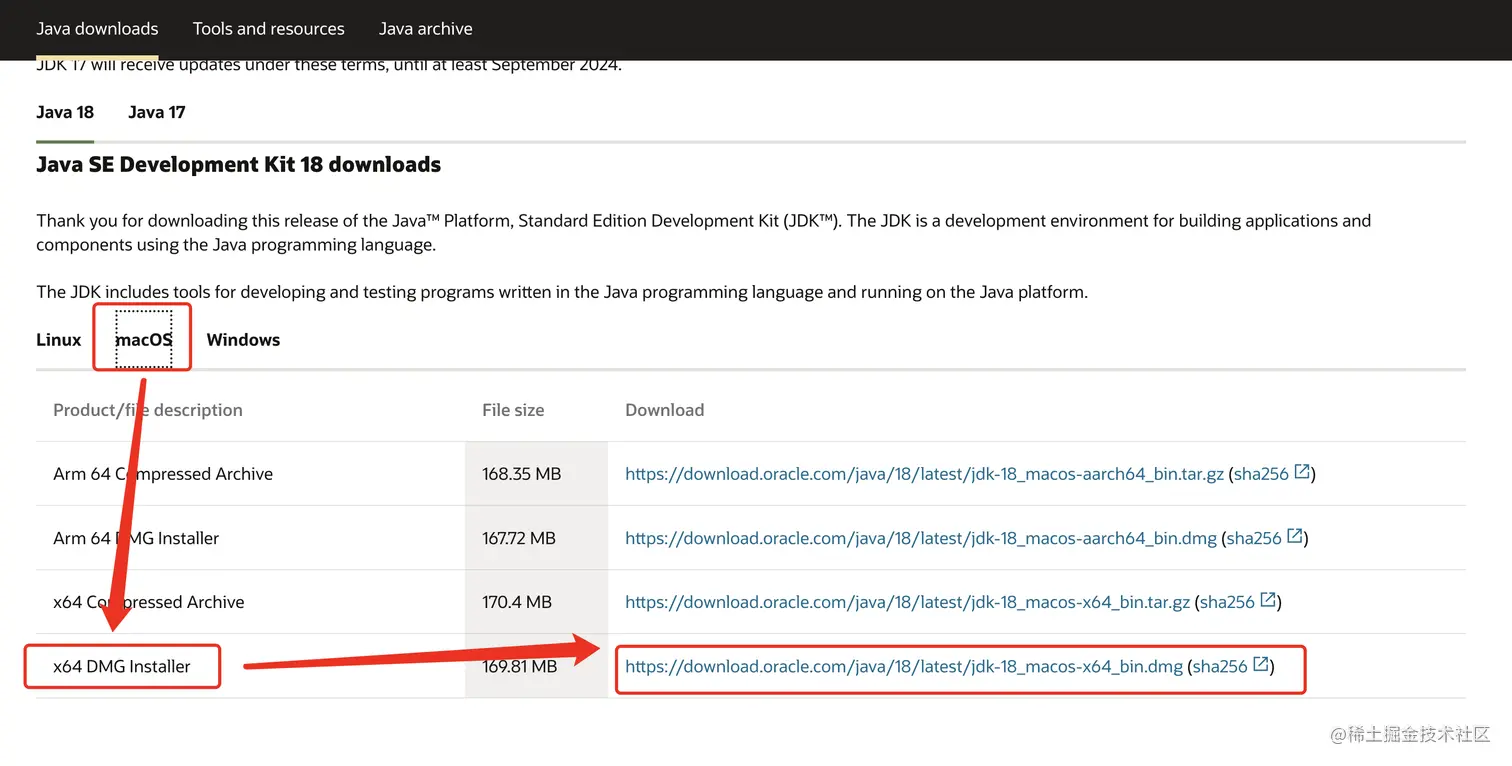The width and height of the screenshot is (1512, 766).
Task: Click external-link icon in x64 Compressed Archive row
Action: [1268, 600]
